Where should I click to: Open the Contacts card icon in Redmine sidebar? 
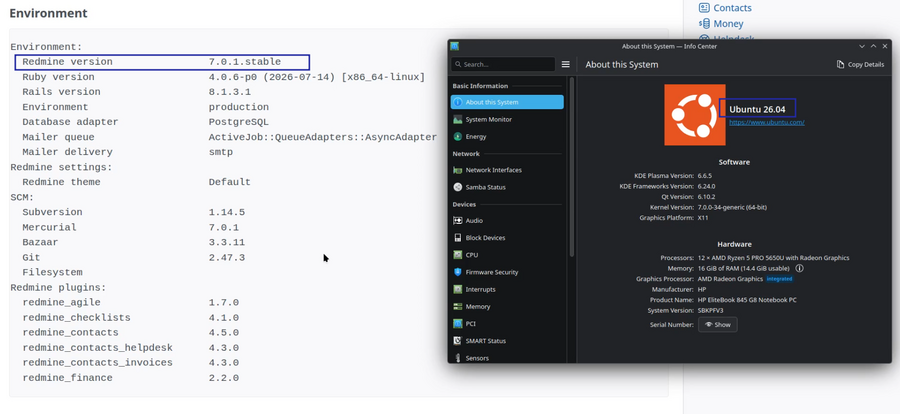704,8
